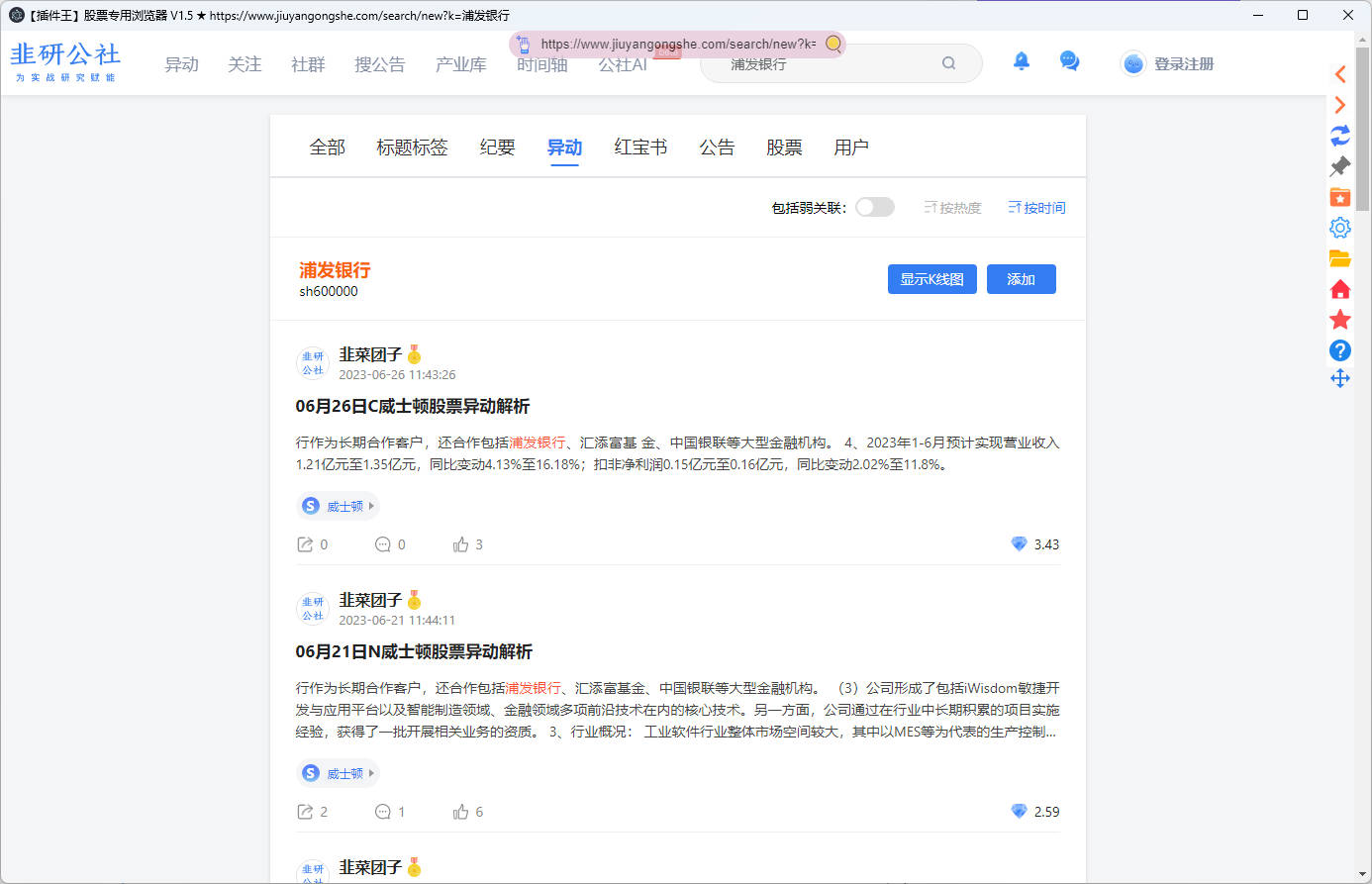Switch to 用户 tab
Image resolution: width=1372 pixels, height=884 pixels.
(x=851, y=147)
